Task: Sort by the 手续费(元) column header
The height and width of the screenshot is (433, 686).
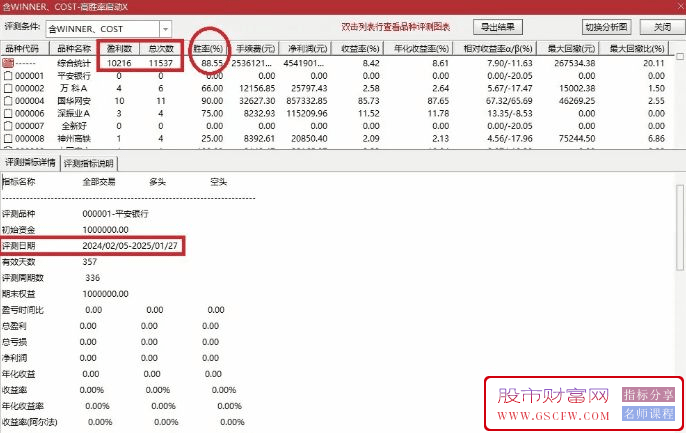Action: (256, 49)
